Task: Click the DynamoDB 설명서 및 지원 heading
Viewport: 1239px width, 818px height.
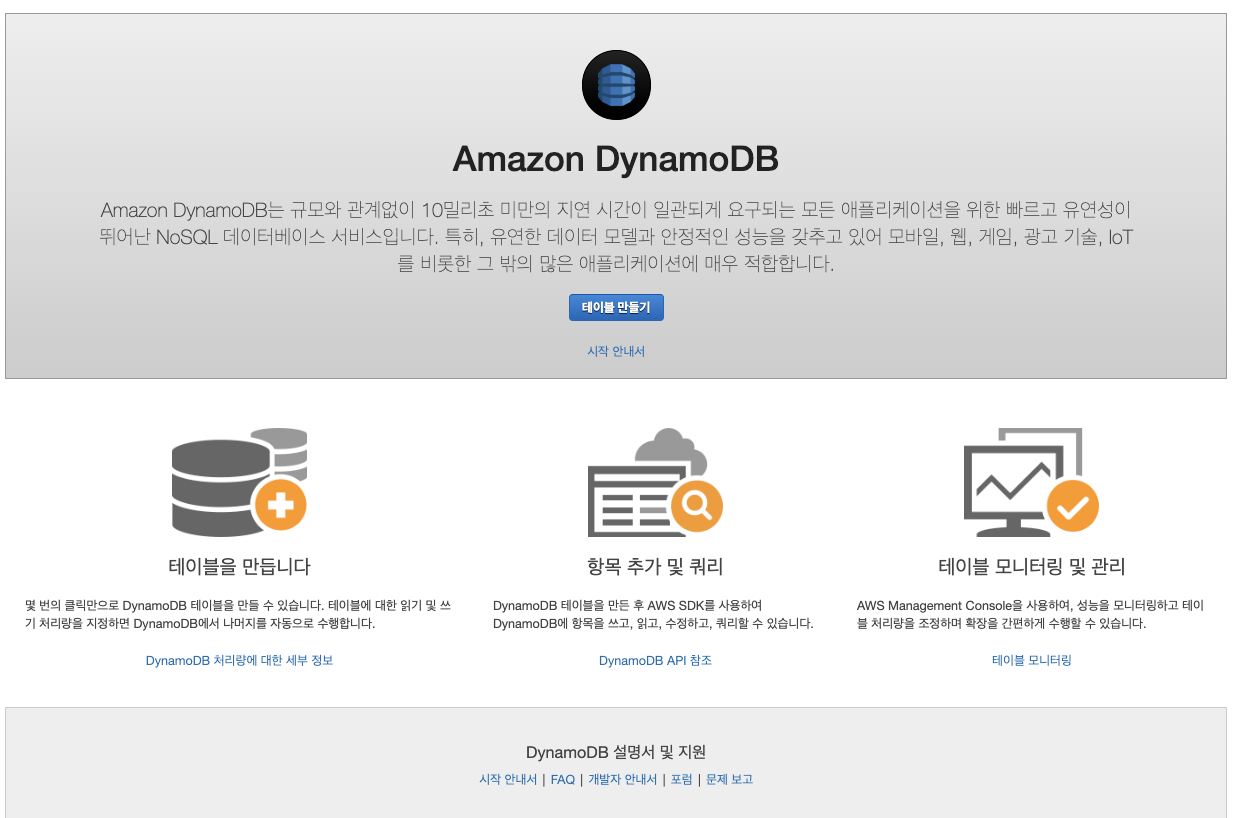Action: [616, 753]
